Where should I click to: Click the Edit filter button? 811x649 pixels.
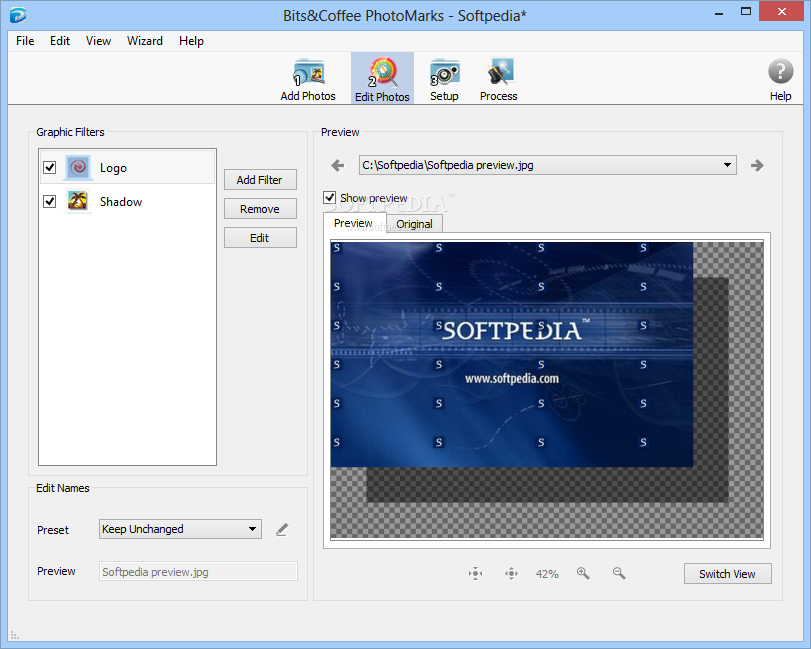point(260,238)
